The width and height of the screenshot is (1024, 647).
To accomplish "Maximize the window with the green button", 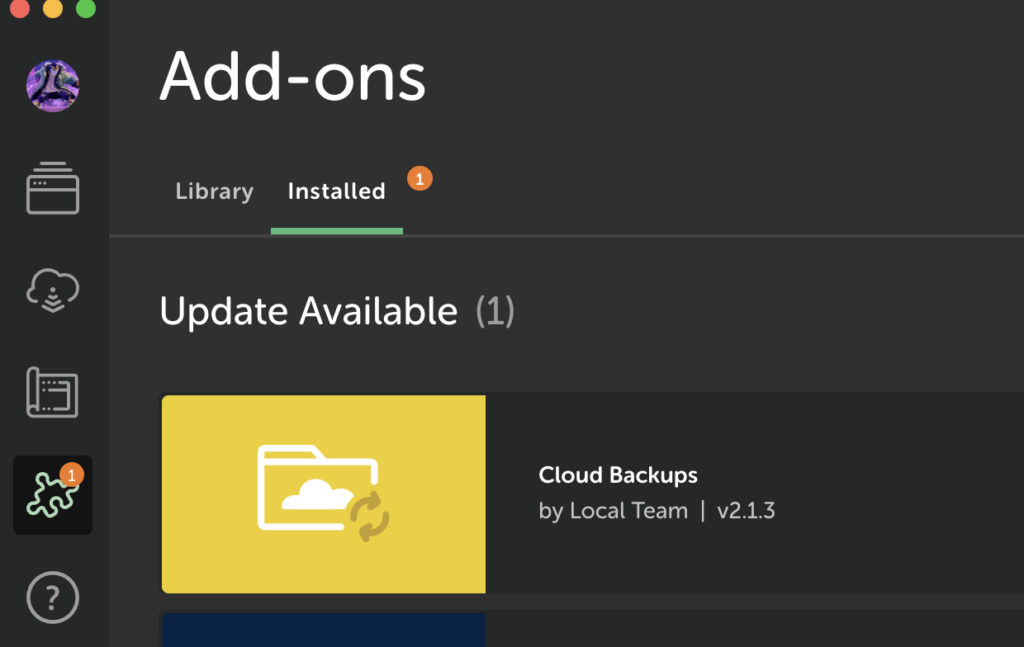I will [86, 9].
